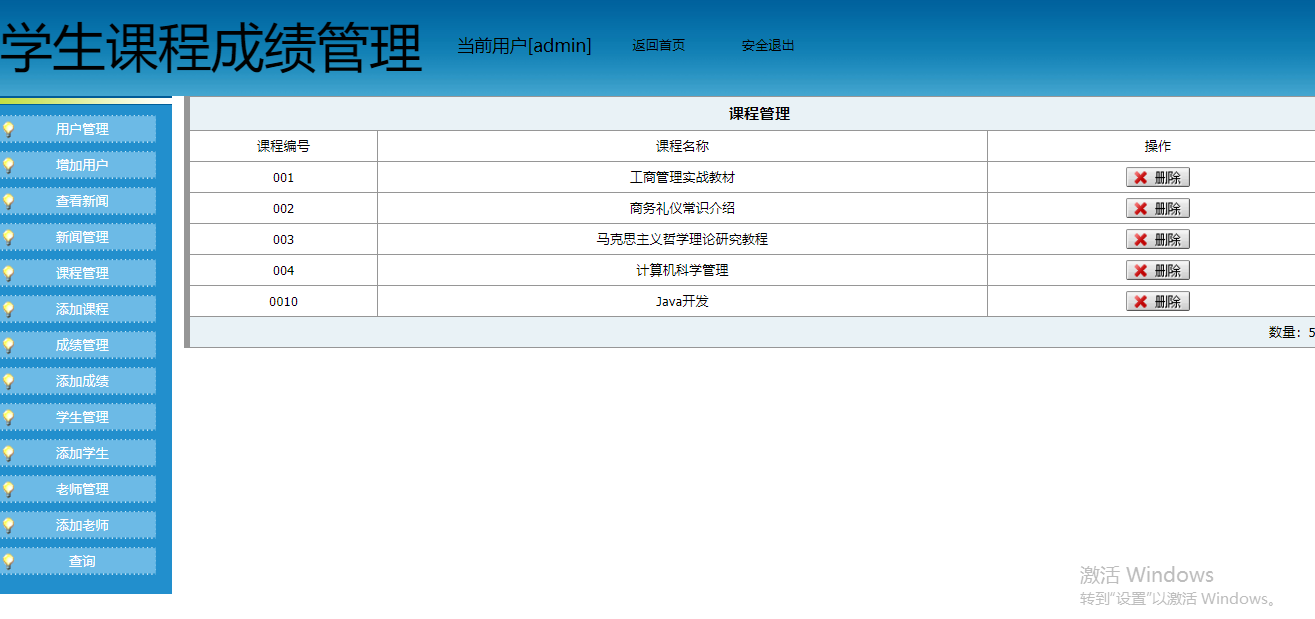Click course number cell 004
This screenshot has width=1315, height=619.
pyautogui.click(x=283, y=270)
